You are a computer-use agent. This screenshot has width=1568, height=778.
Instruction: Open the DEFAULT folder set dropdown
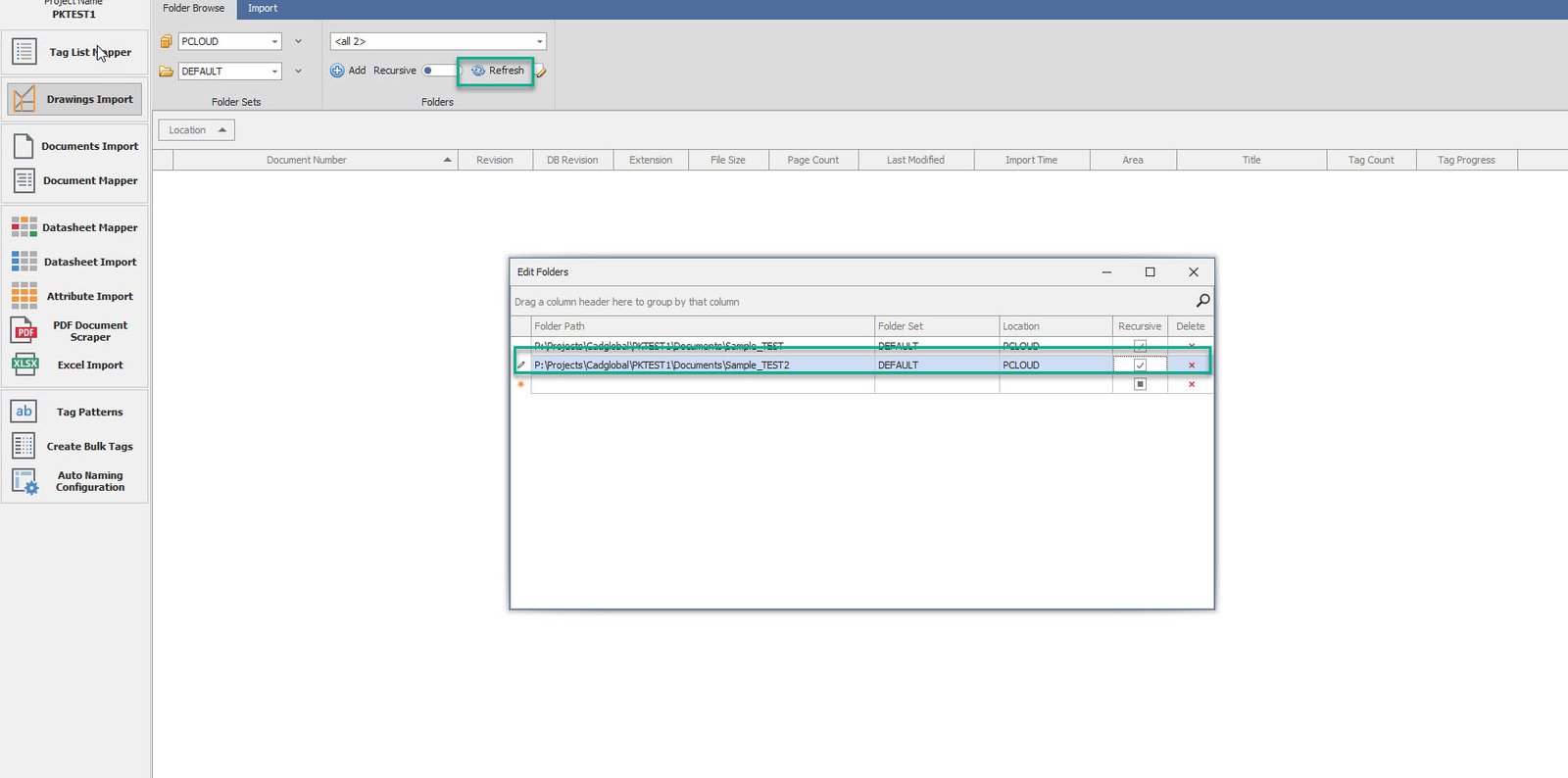(274, 72)
